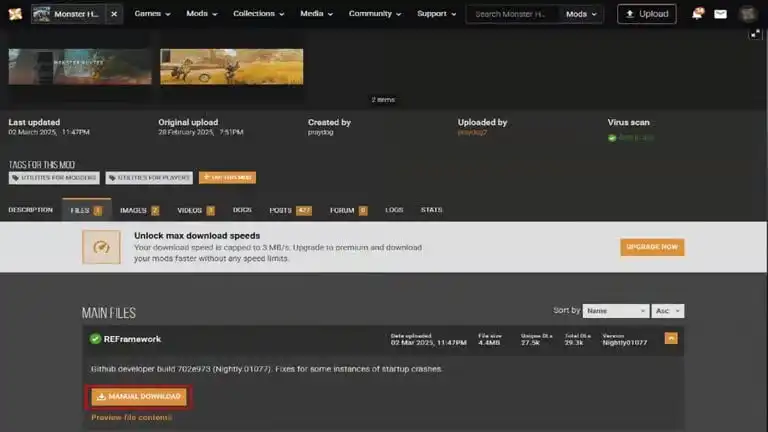Open the second desert gameplay thumbnail

coord(232,67)
